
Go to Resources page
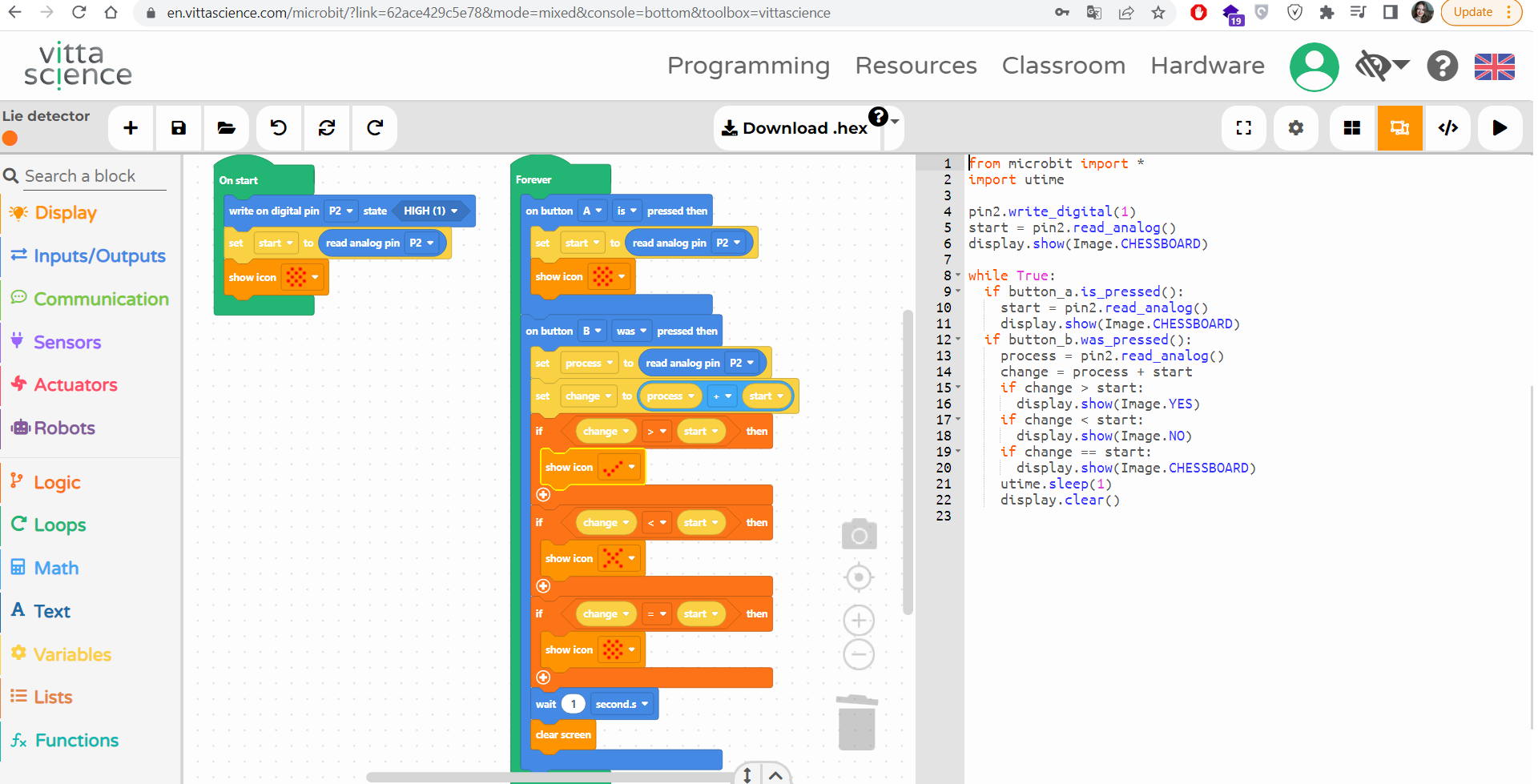pyautogui.click(x=916, y=66)
